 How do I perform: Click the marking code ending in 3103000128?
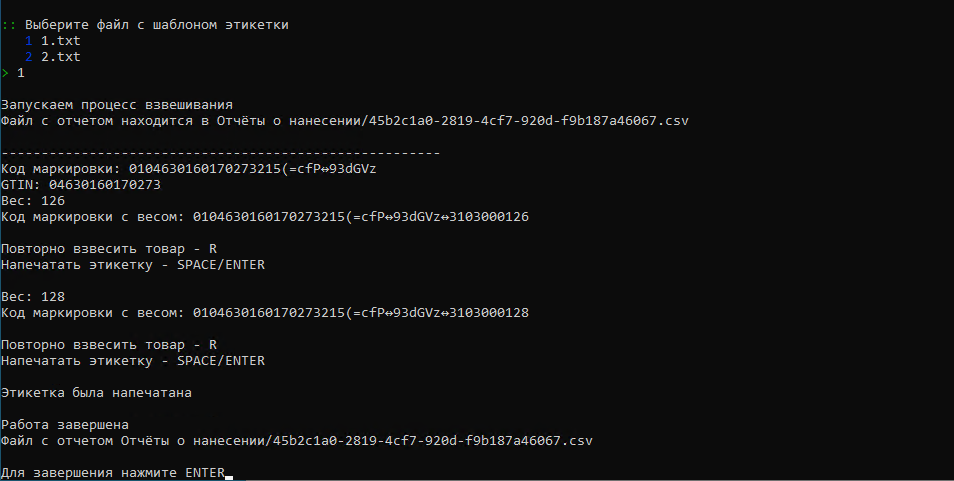[x=361, y=313]
